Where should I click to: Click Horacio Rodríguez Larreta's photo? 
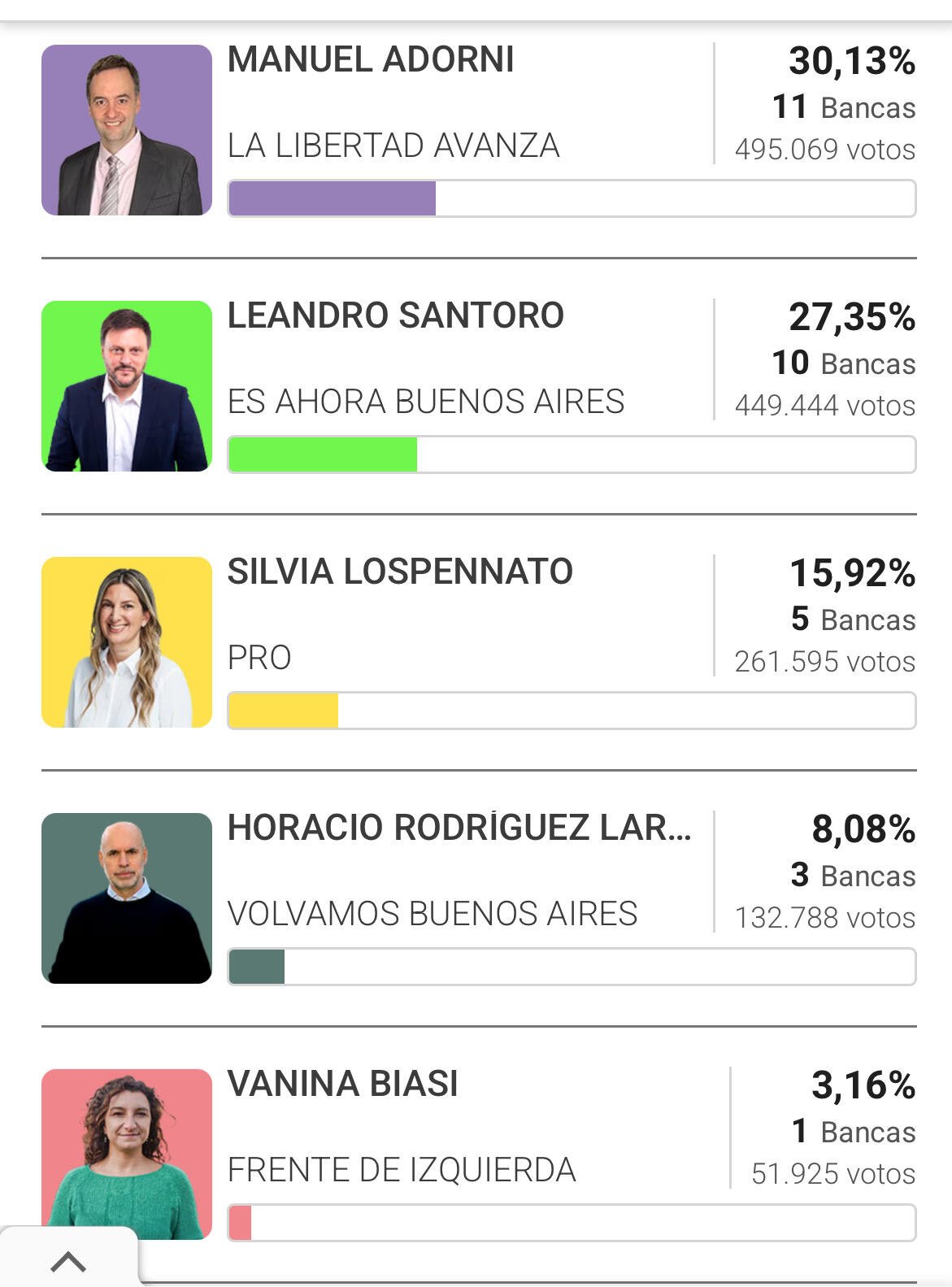pyautogui.click(x=127, y=898)
